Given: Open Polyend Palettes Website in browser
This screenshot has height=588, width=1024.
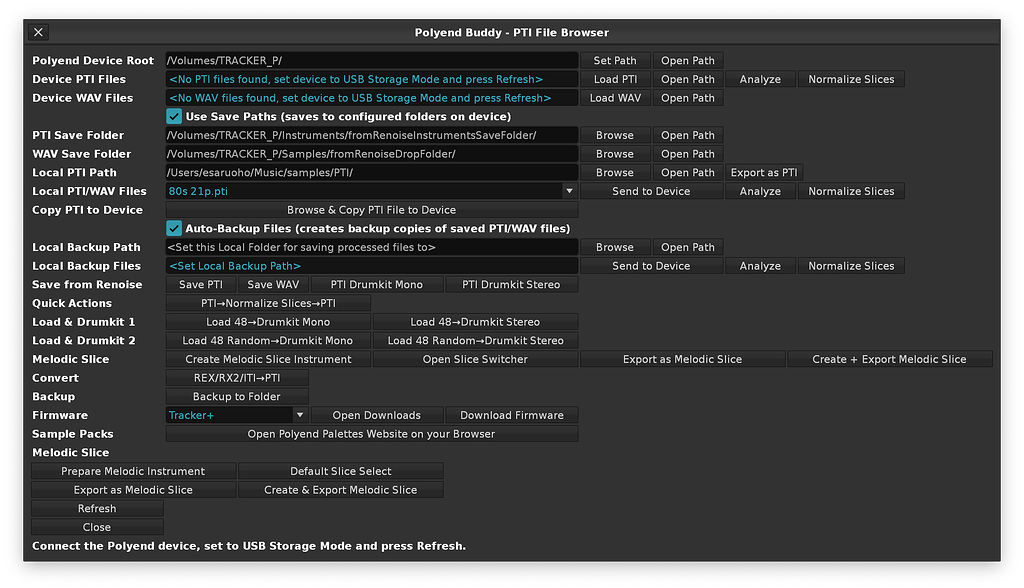Looking at the screenshot, I should point(371,433).
